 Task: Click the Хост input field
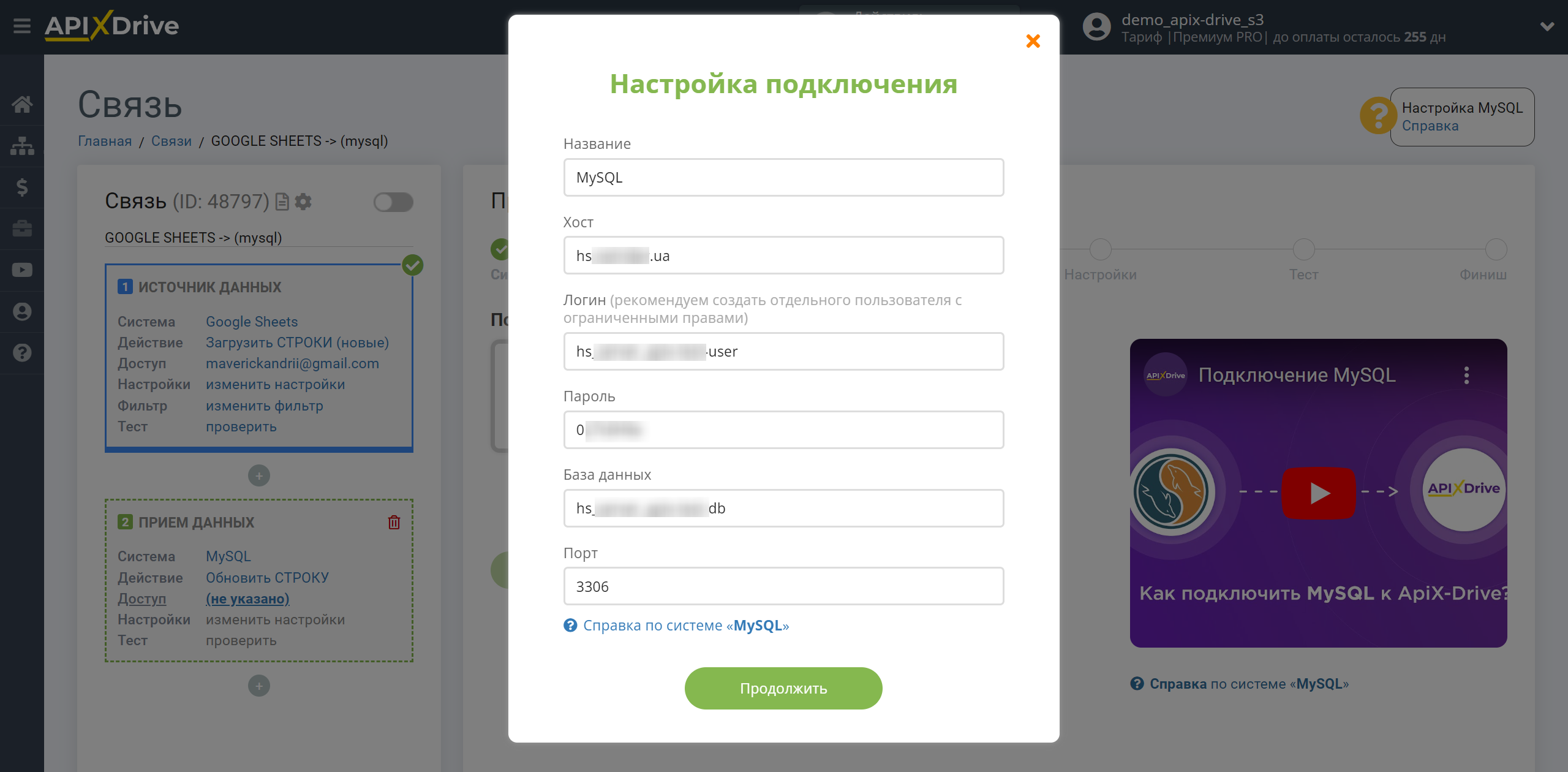point(783,255)
